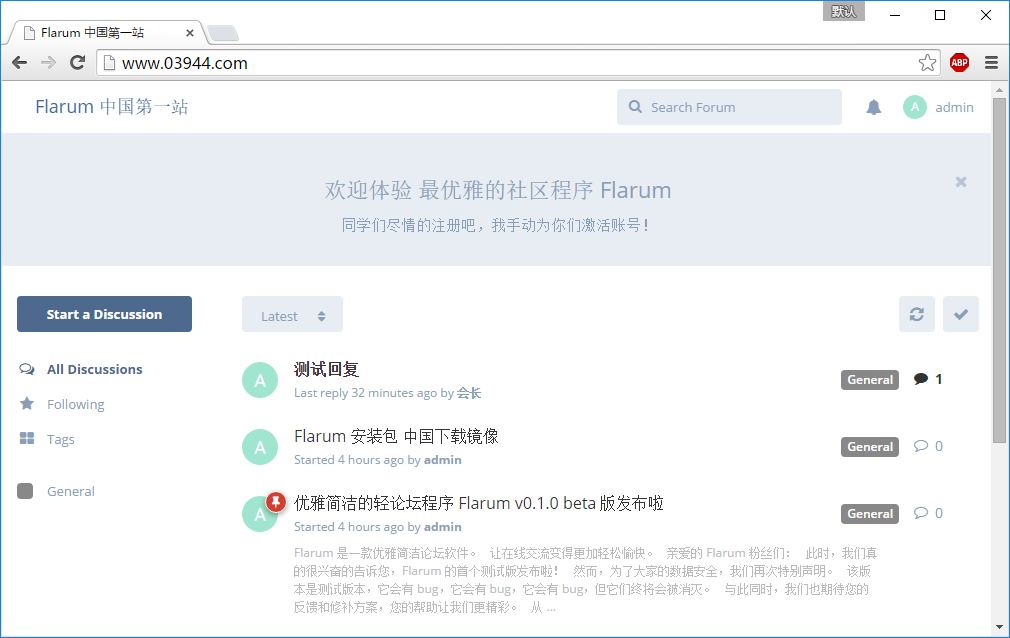Open notifications bell icon

point(873,107)
